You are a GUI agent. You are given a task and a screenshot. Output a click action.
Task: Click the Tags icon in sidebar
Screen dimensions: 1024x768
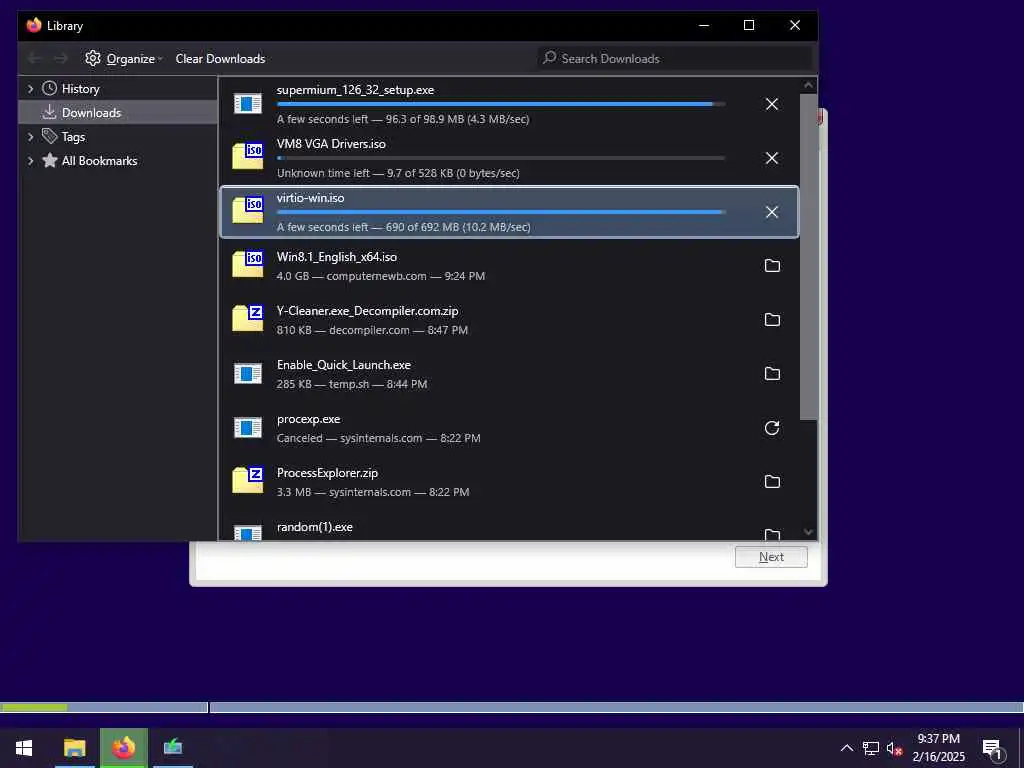pyautogui.click(x=50, y=136)
